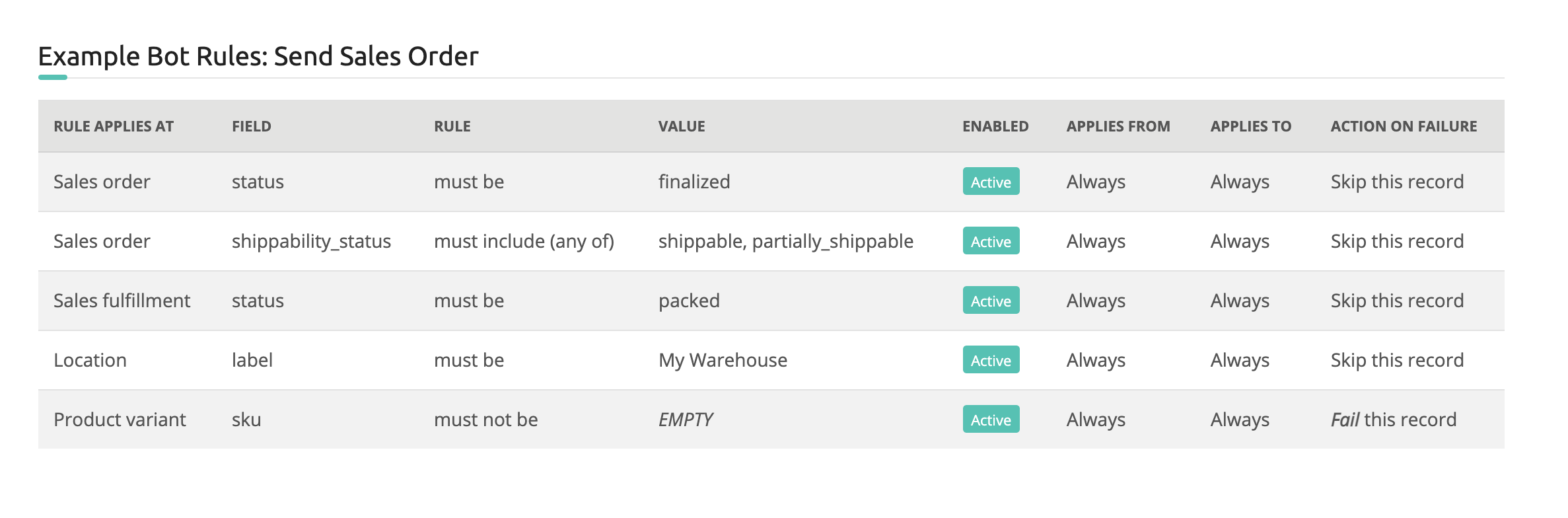The height and width of the screenshot is (518, 1568).
Task: Click the VALUE column header
Action: coord(682,126)
